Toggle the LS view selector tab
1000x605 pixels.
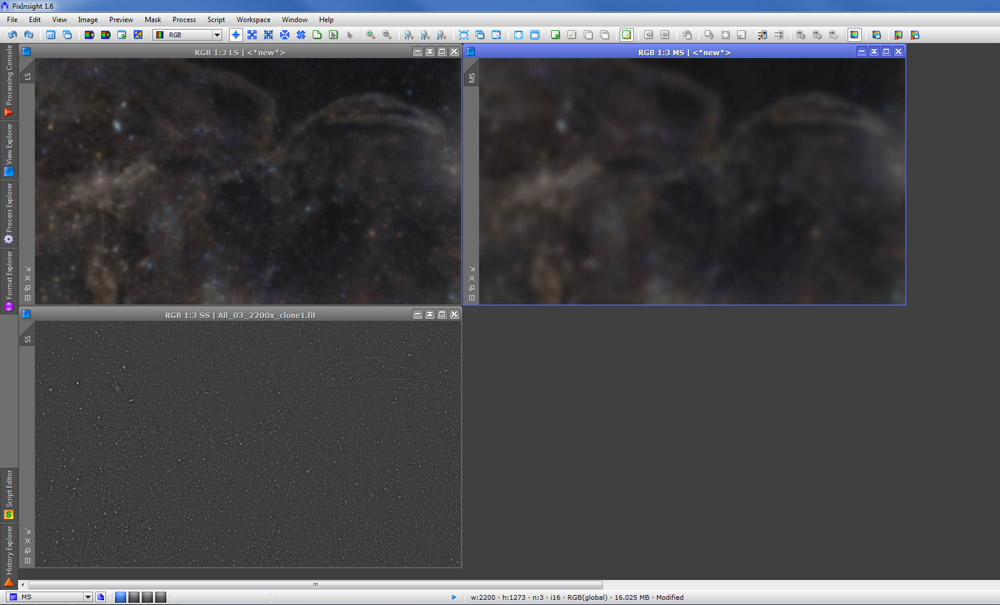(x=28, y=76)
